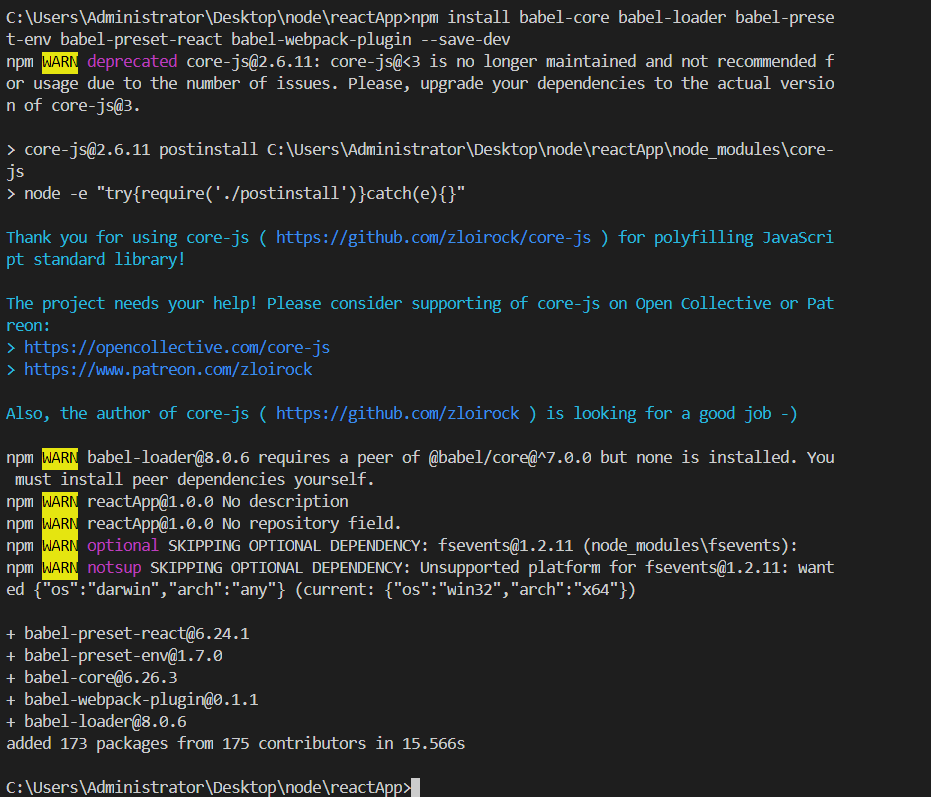Screen dimensions: 931x797
Task: Open the patreon.com/zloirock link
Action: (x=168, y=370)
